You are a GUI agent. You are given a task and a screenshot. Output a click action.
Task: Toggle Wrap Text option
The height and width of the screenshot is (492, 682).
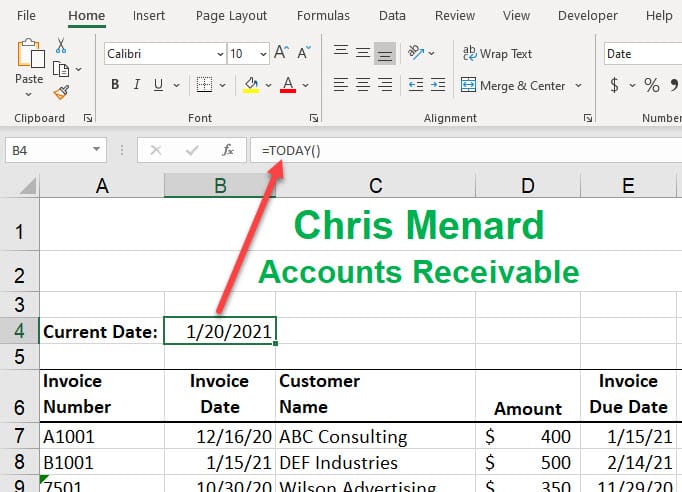click(496, 53)
